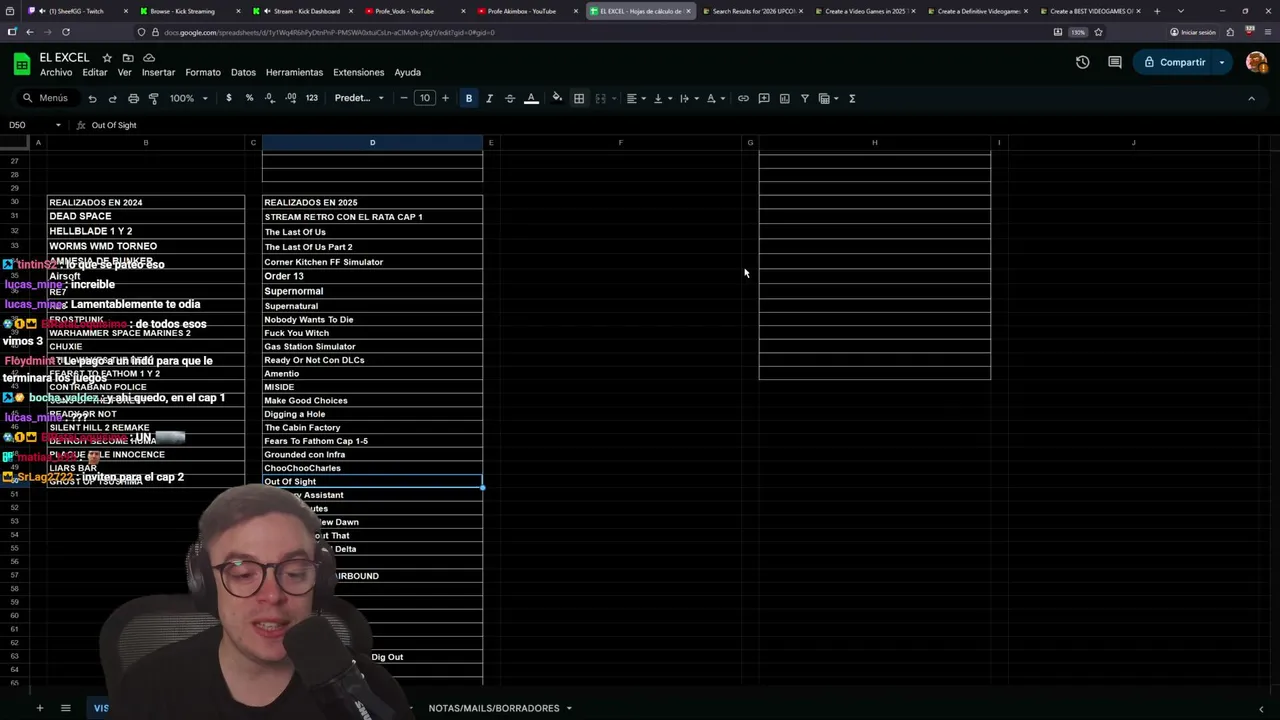Select cell DEAD SPACE
1280x720 pixels.
(146, 216)
